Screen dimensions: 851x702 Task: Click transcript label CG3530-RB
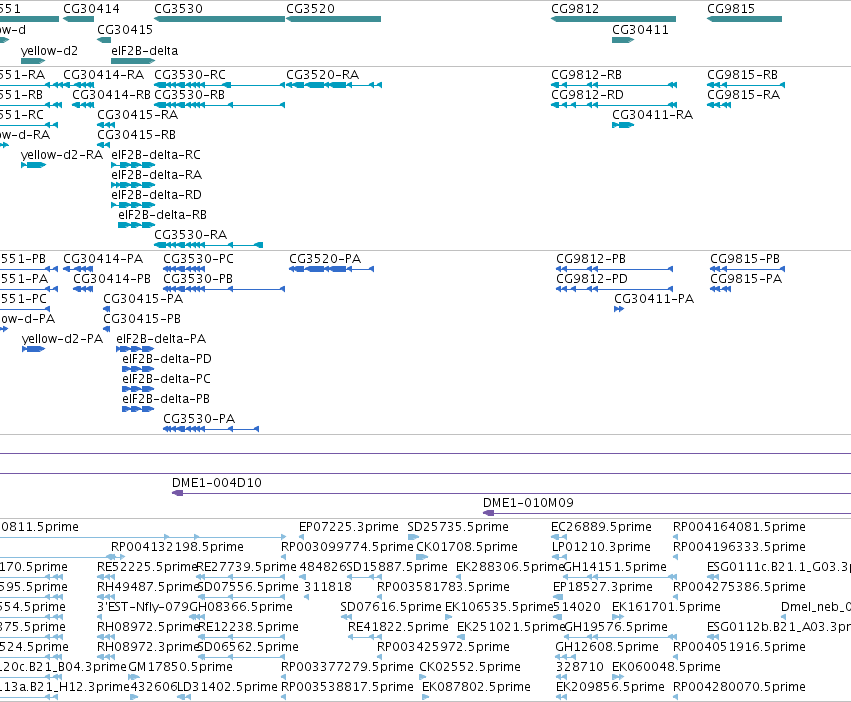click(x=189, y=95)
